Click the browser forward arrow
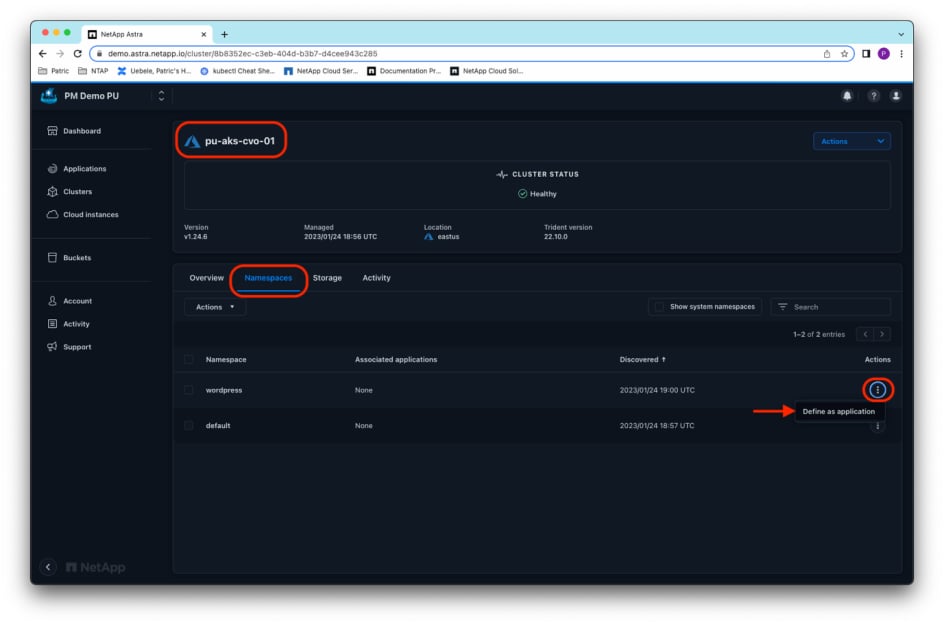This screenshot has height=625, width=944. point(60,54)
